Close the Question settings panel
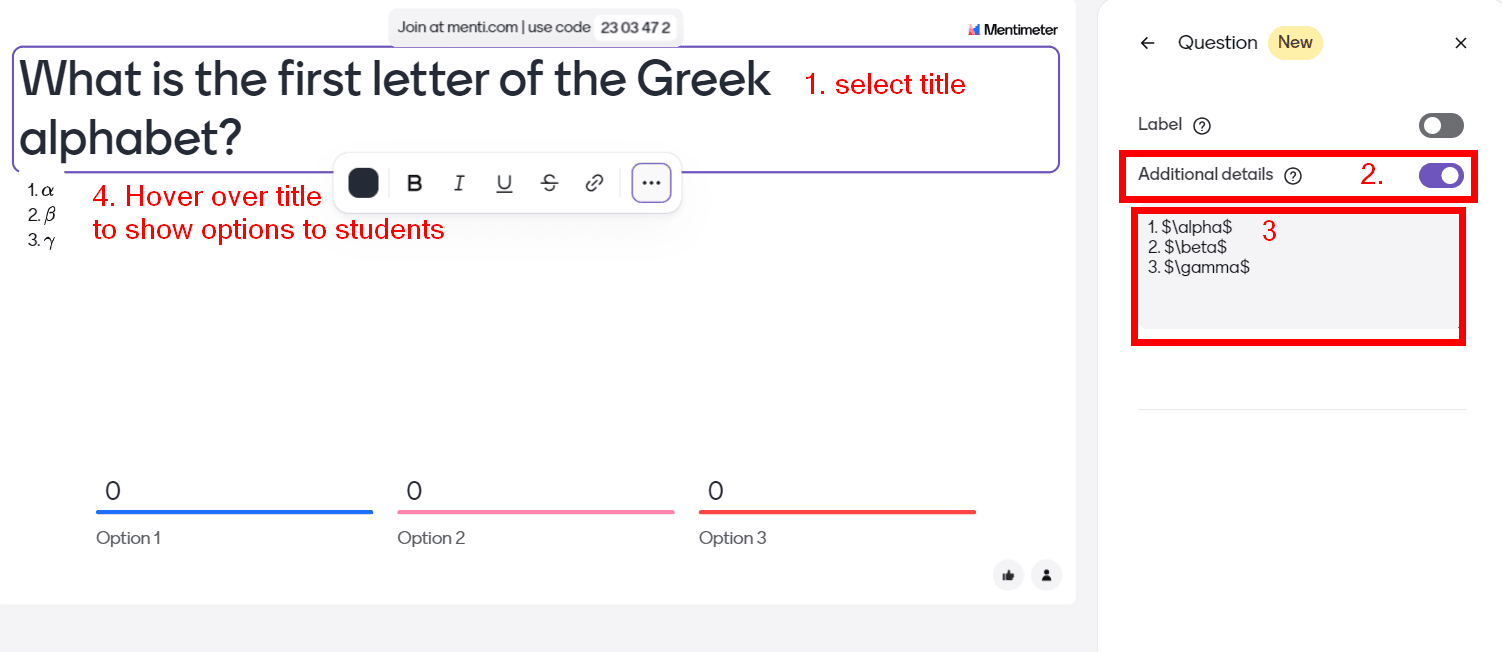This screenshot has height=652, width=1502. coord(1461,43)
